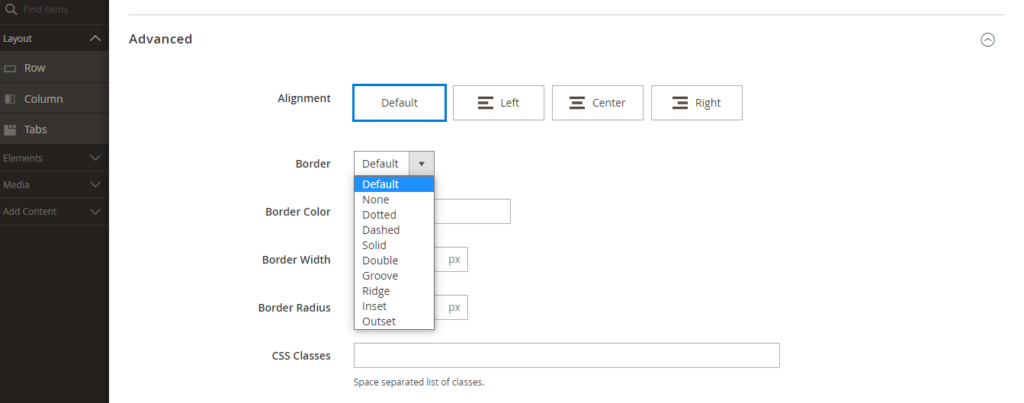Viewport: 1024px width, 403px height.
Task: Click the right-align lines icon
Action: tap(680, 103)
